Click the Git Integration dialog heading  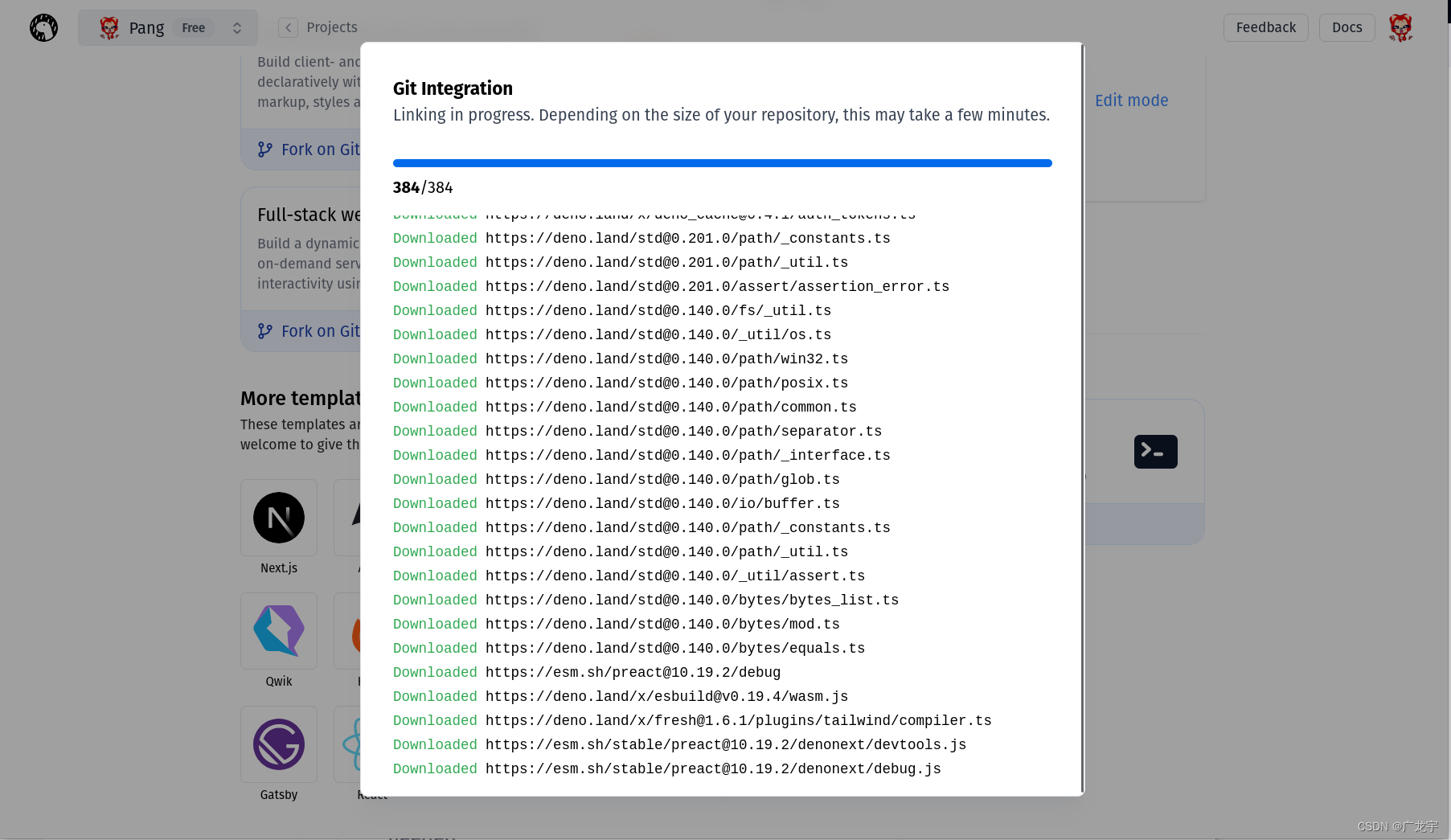click(x=453, y=88)
